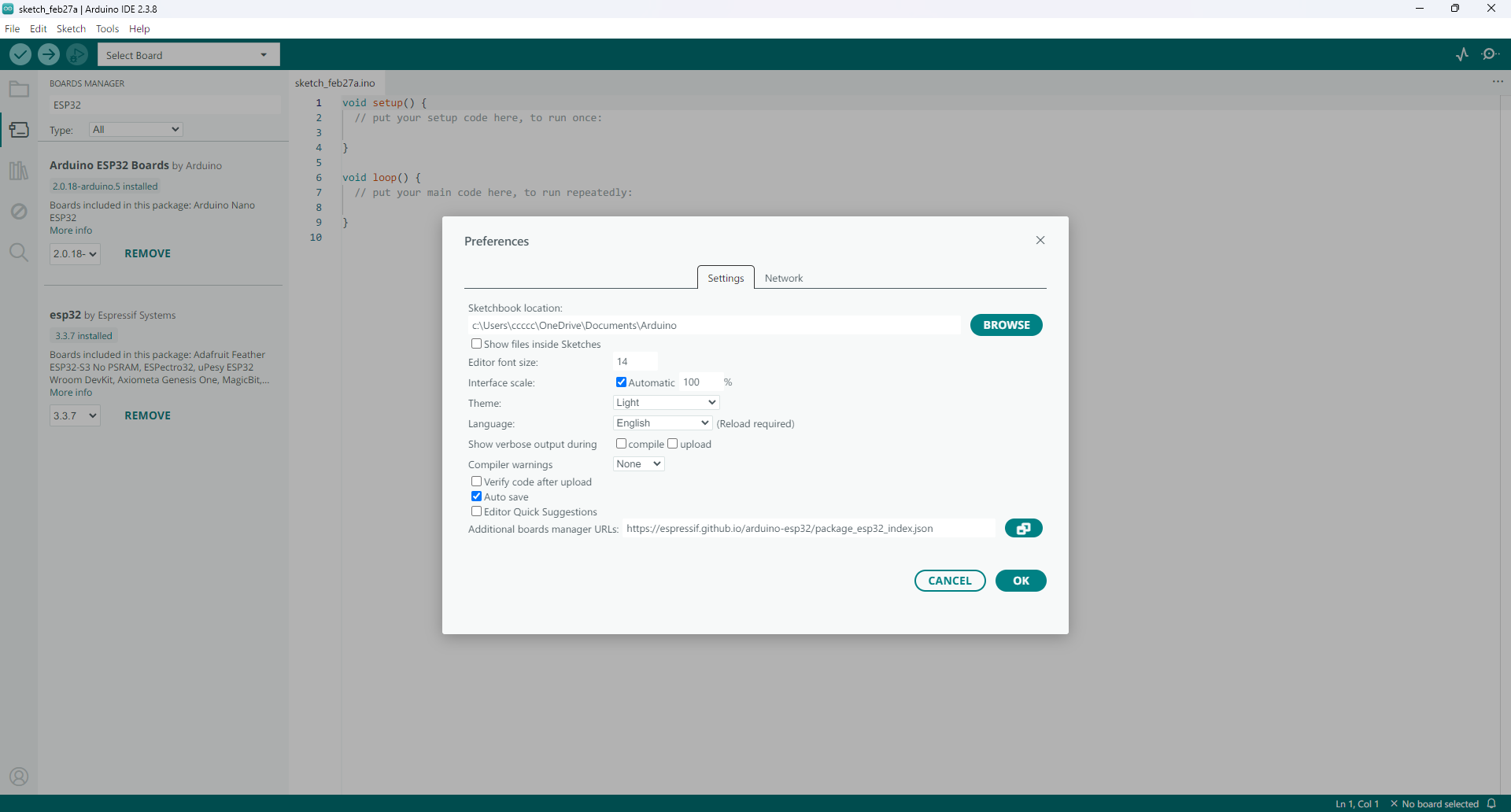Enable Show files inside Sketches checkbox
Viewport: 1511px width, 812px height.
[476, 344]
